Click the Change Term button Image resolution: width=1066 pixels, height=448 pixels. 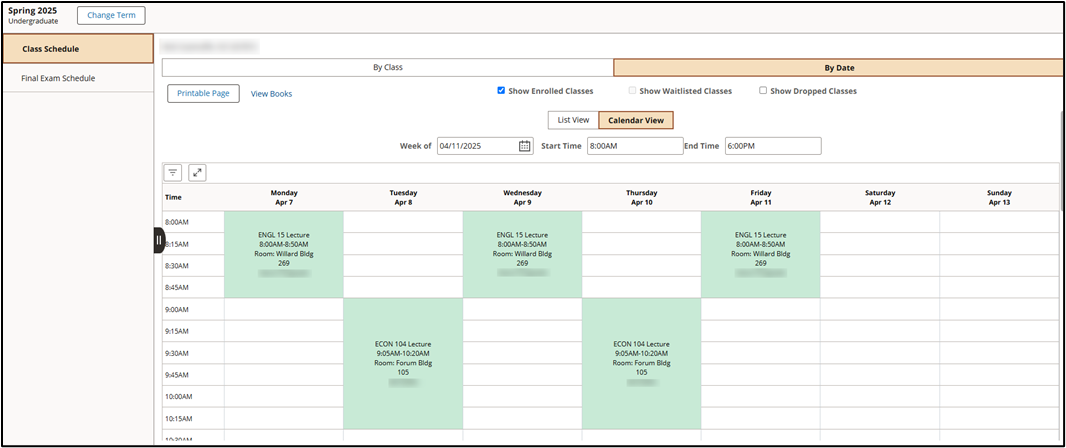(x=111, y=16)
